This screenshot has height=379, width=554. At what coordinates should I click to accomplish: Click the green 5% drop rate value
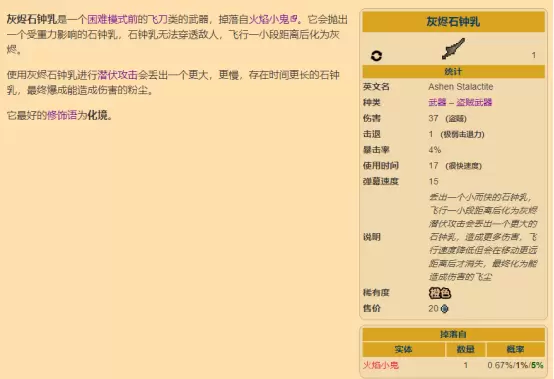click(537, 365)
